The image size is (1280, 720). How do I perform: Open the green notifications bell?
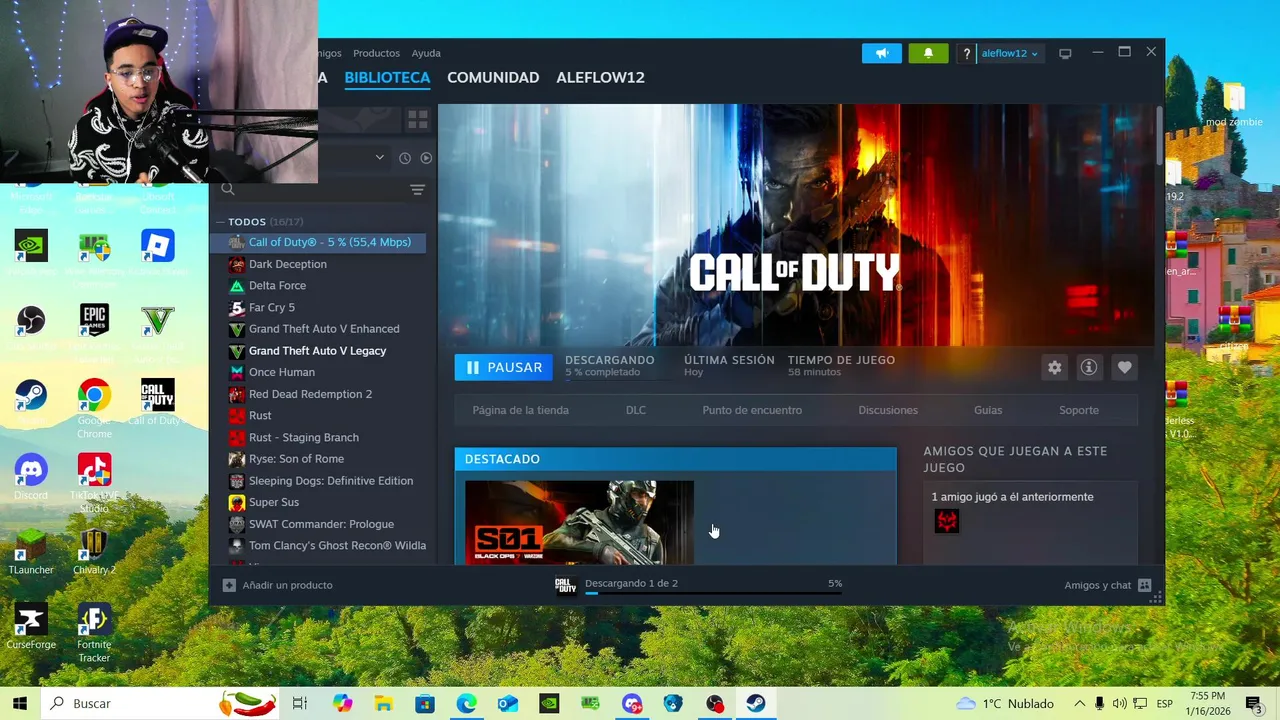(928, 53)
